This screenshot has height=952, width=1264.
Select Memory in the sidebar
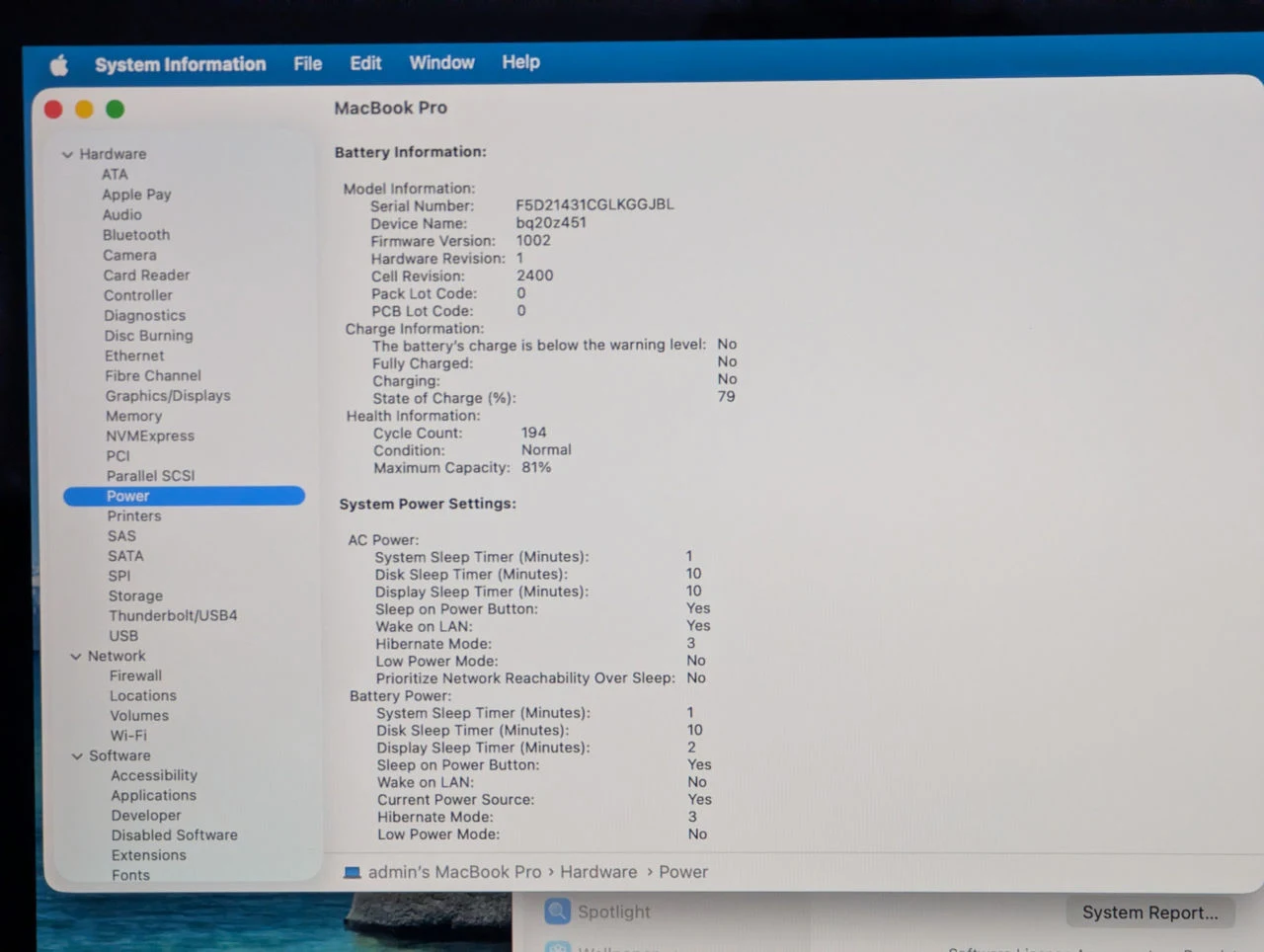pyautogui.click(x=133, y=416)
